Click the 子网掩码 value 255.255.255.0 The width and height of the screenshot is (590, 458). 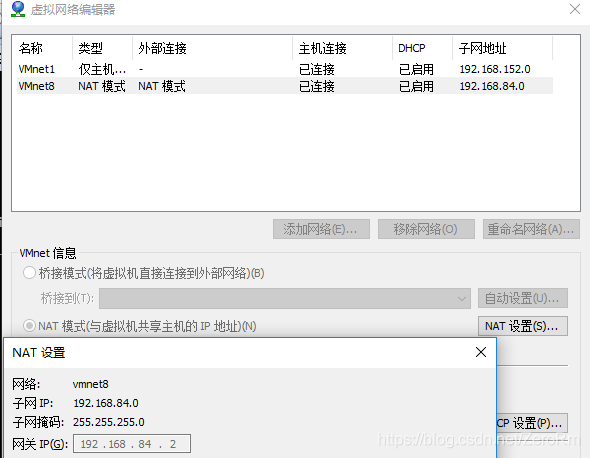click(x=109, y=422)
